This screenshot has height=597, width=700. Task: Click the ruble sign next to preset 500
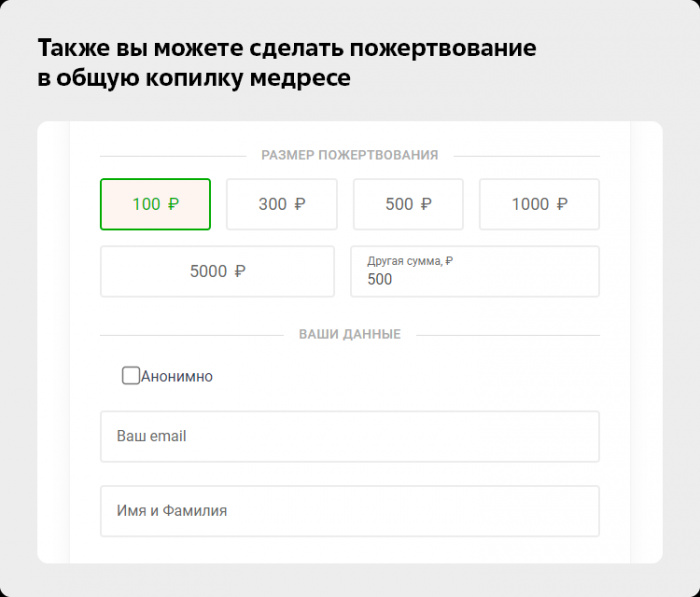(426, 204)
